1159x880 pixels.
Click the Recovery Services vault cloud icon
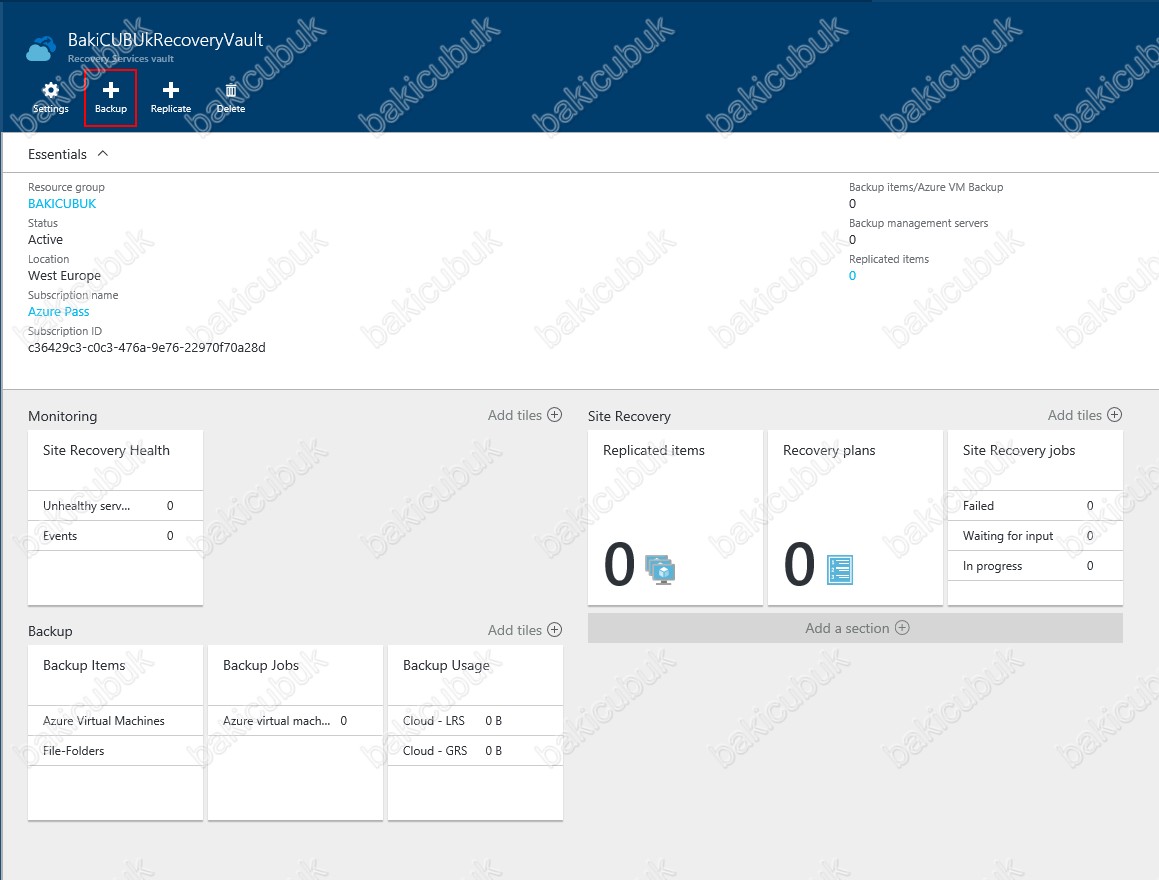tap(41, 48)
